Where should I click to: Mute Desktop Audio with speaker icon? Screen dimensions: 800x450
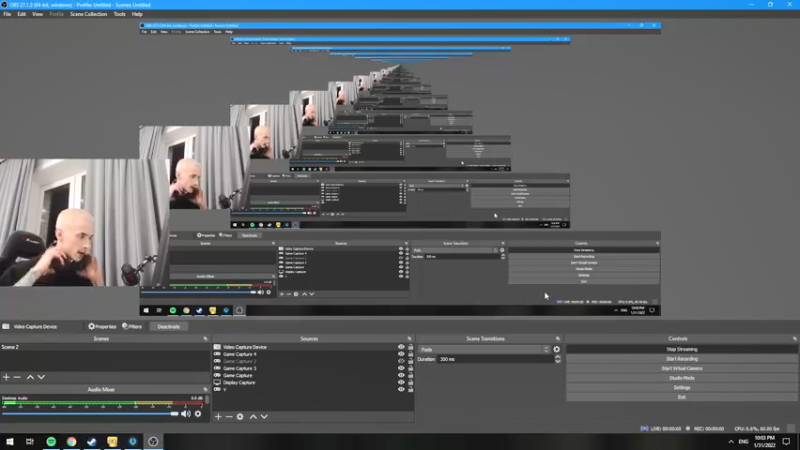[186, 414]
